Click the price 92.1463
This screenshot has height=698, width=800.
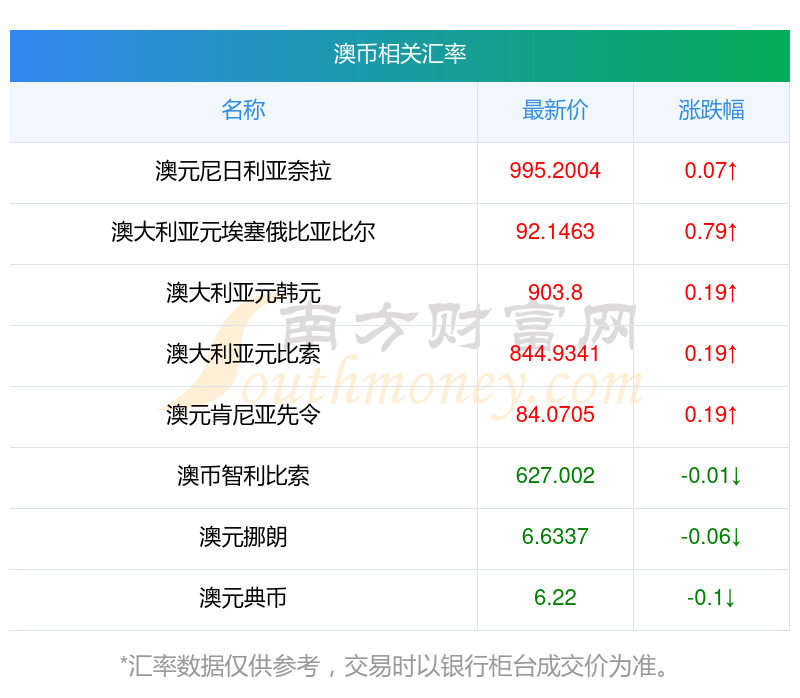click(555, 232)
